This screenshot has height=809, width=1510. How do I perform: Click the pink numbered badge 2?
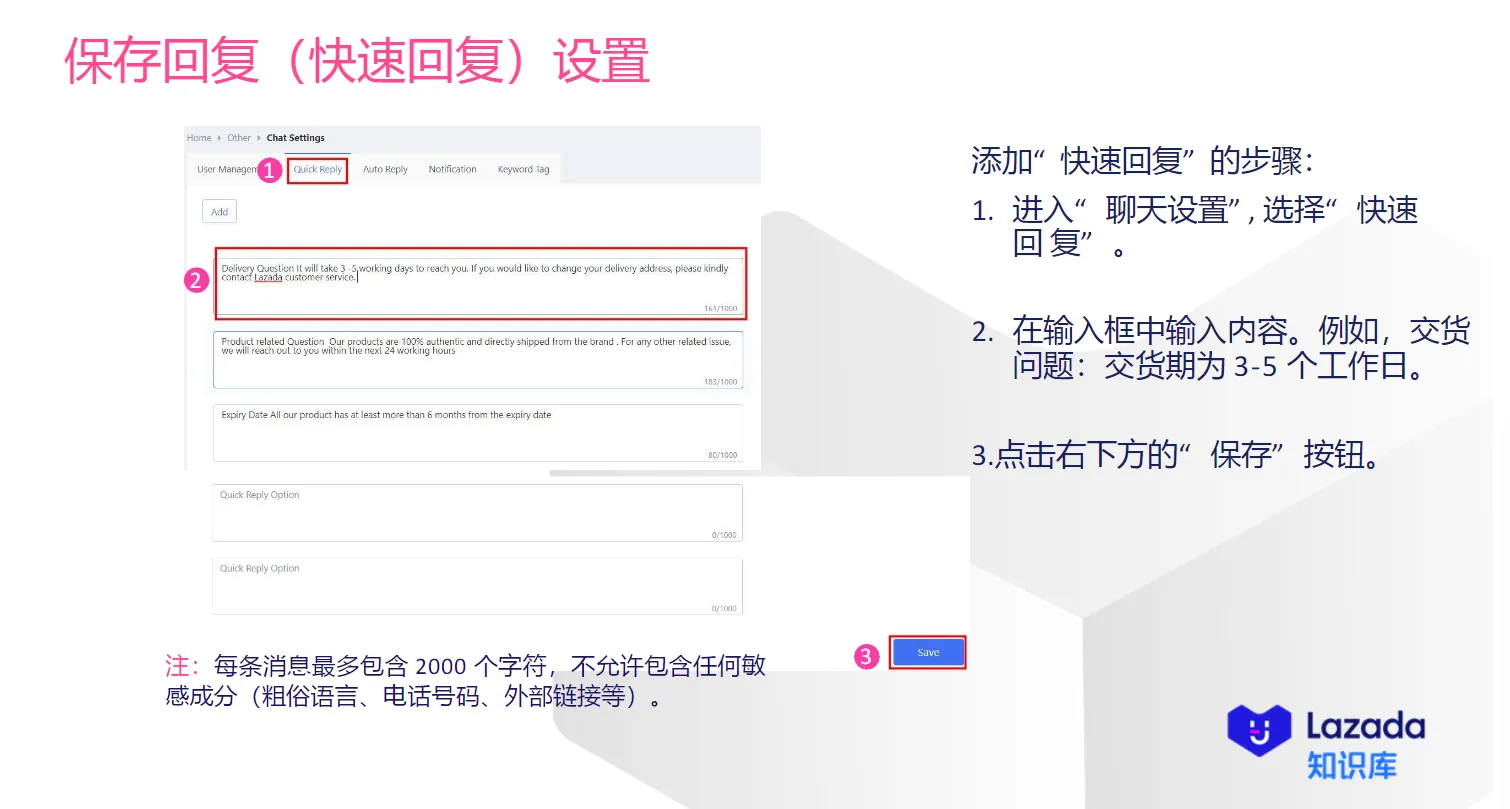coord(196,281)
